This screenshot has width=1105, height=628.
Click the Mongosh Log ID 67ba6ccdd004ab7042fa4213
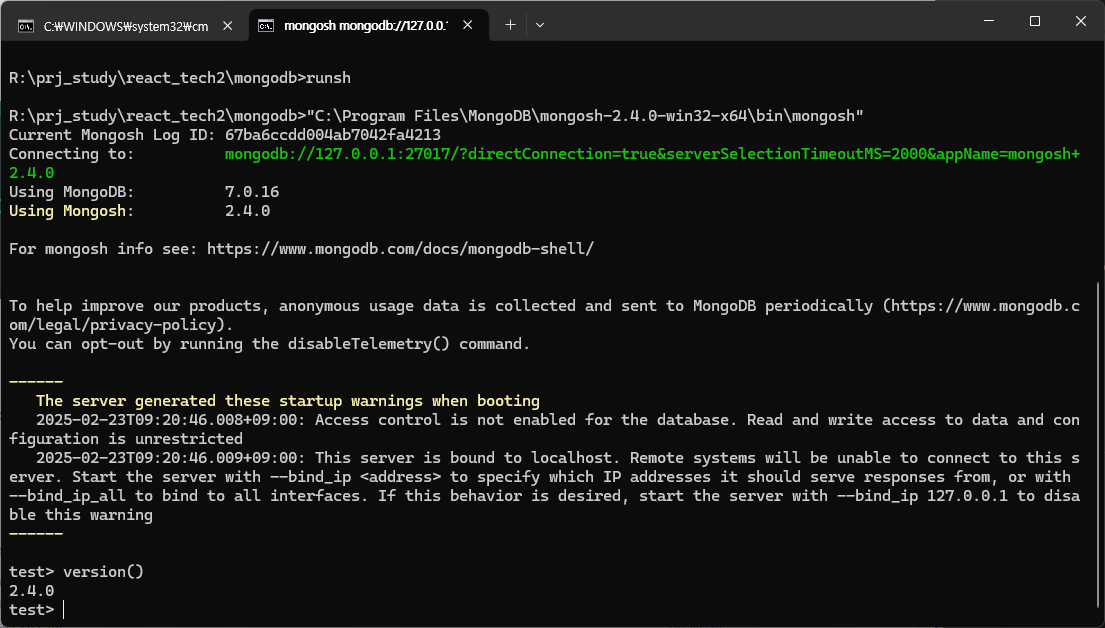[333, 135]
